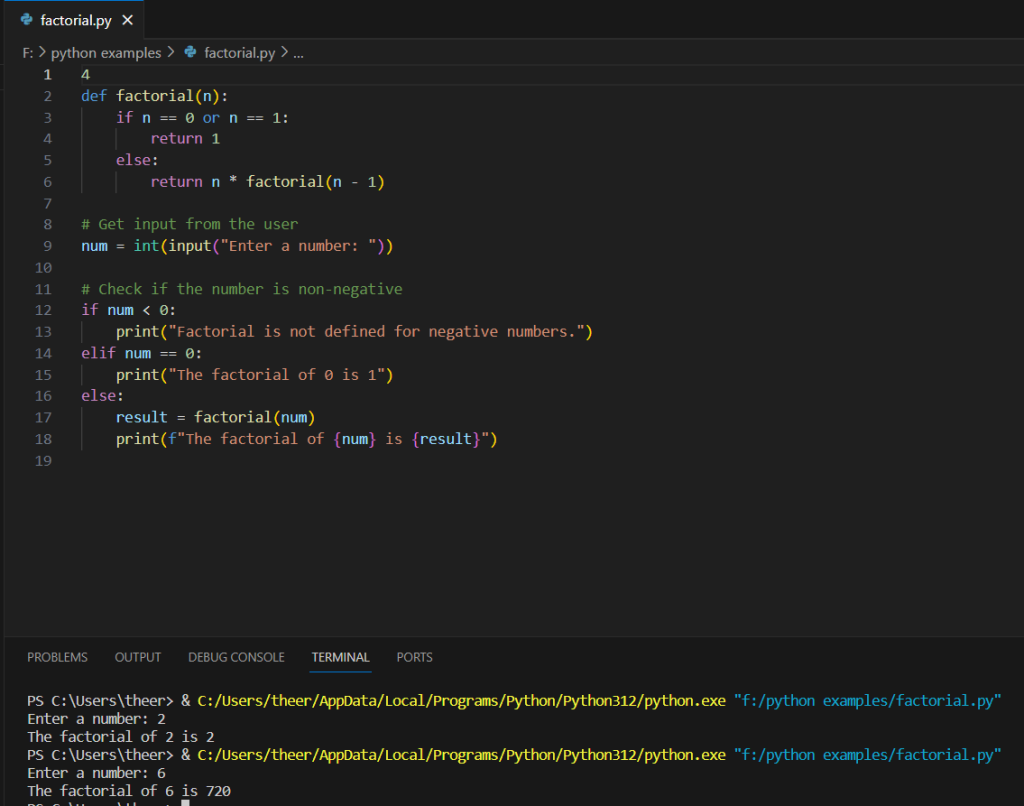This screenshot has width=1024, height=806.
Task: Expand the "python examples" breadcrumb folder
Action: pyautogui.click(x=105, y=53)
